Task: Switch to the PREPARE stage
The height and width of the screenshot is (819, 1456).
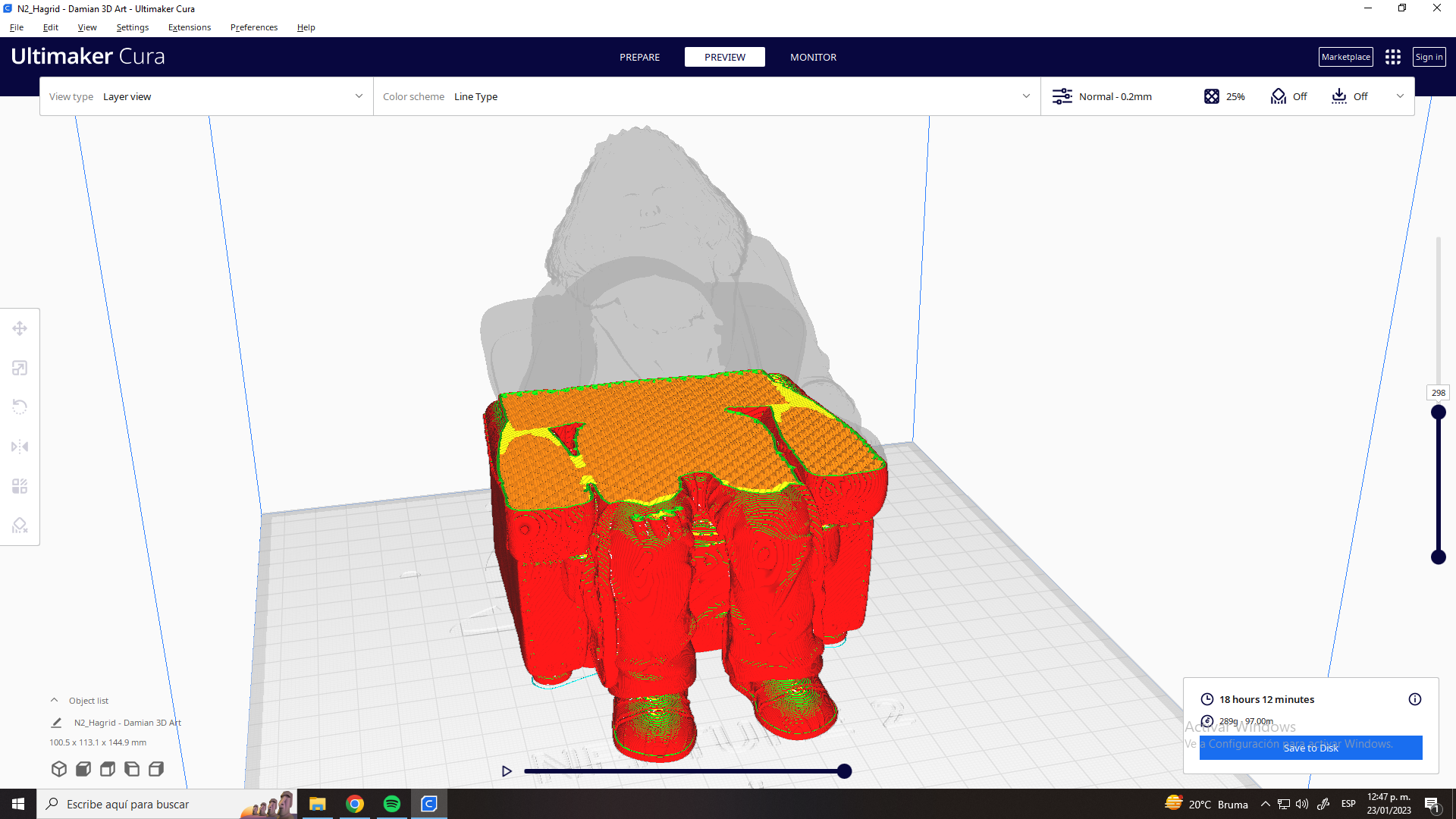Action: click(639, 57)
